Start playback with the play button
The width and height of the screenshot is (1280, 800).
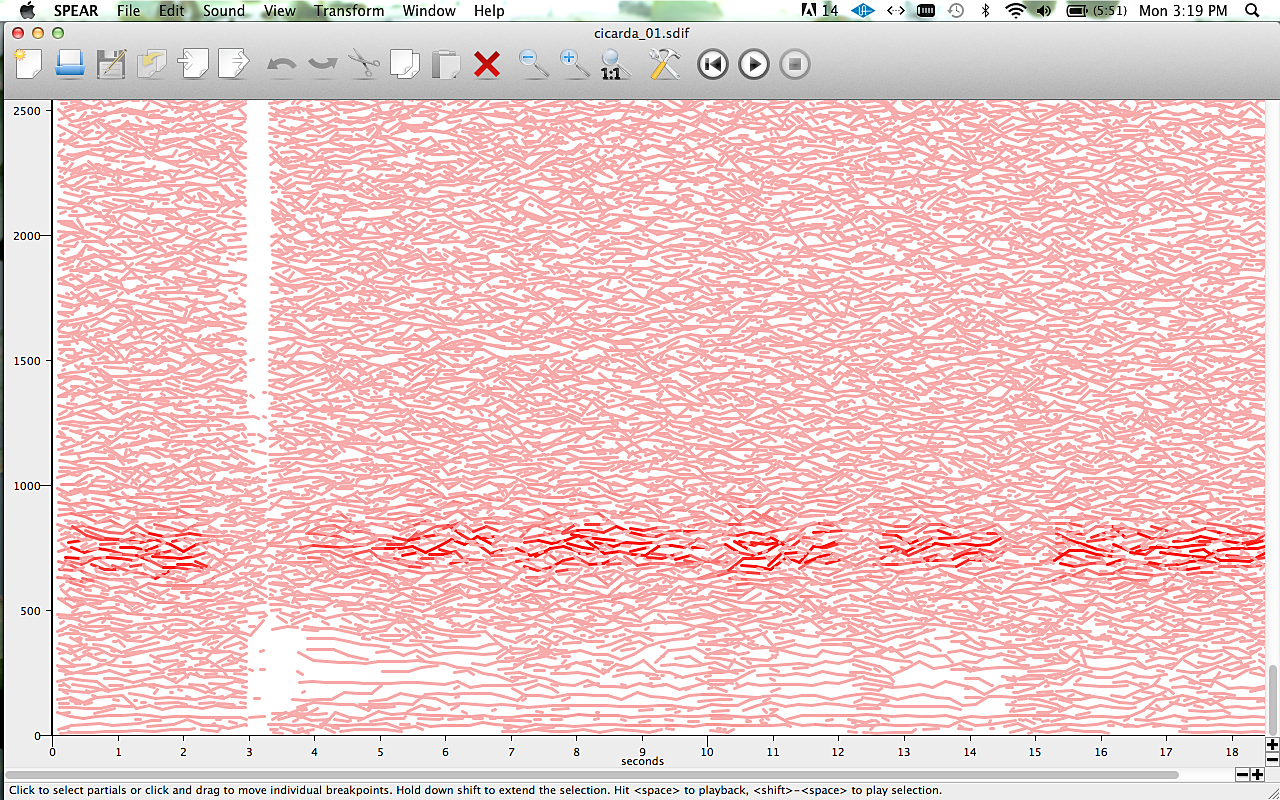pyautogui.click(x=754, y=65)
